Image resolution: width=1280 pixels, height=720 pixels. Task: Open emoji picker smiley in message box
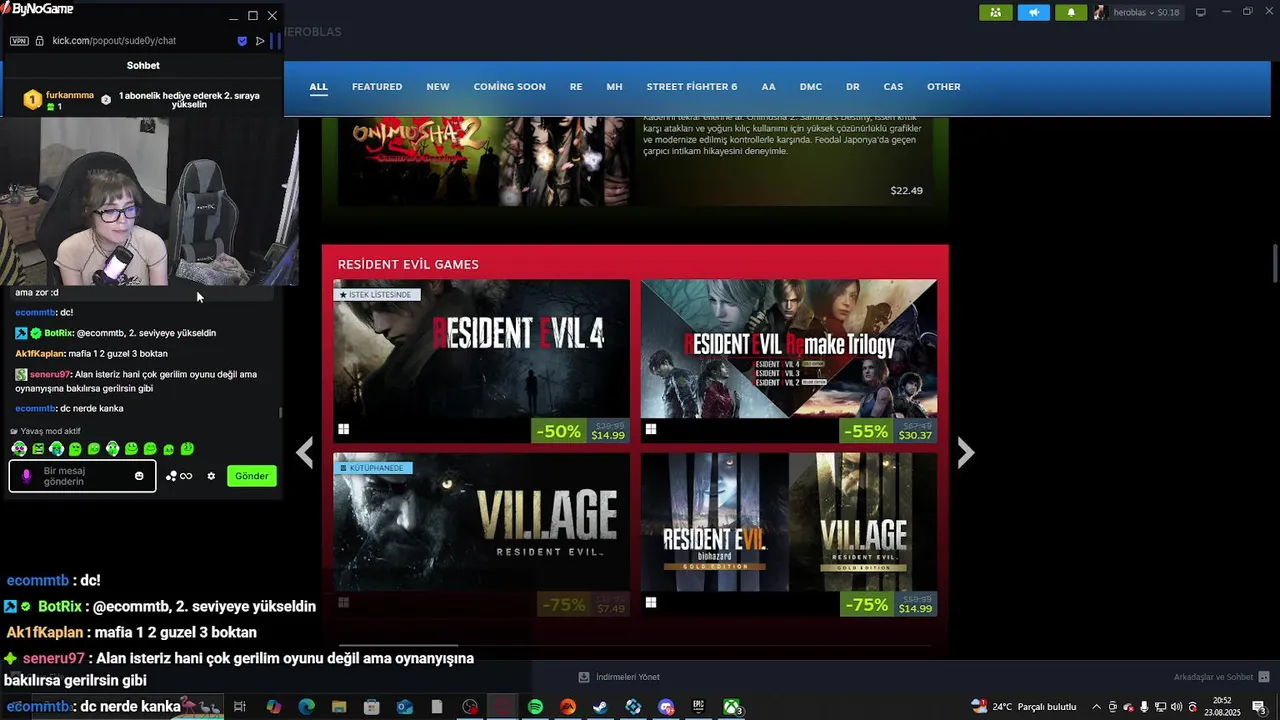(x=139, y=476)
